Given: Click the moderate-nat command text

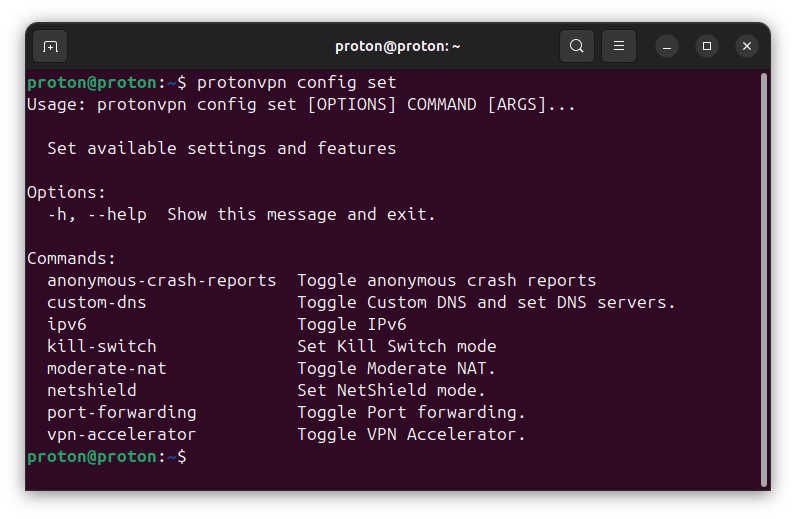Looking at the screenshot, I should click(107, 369).
